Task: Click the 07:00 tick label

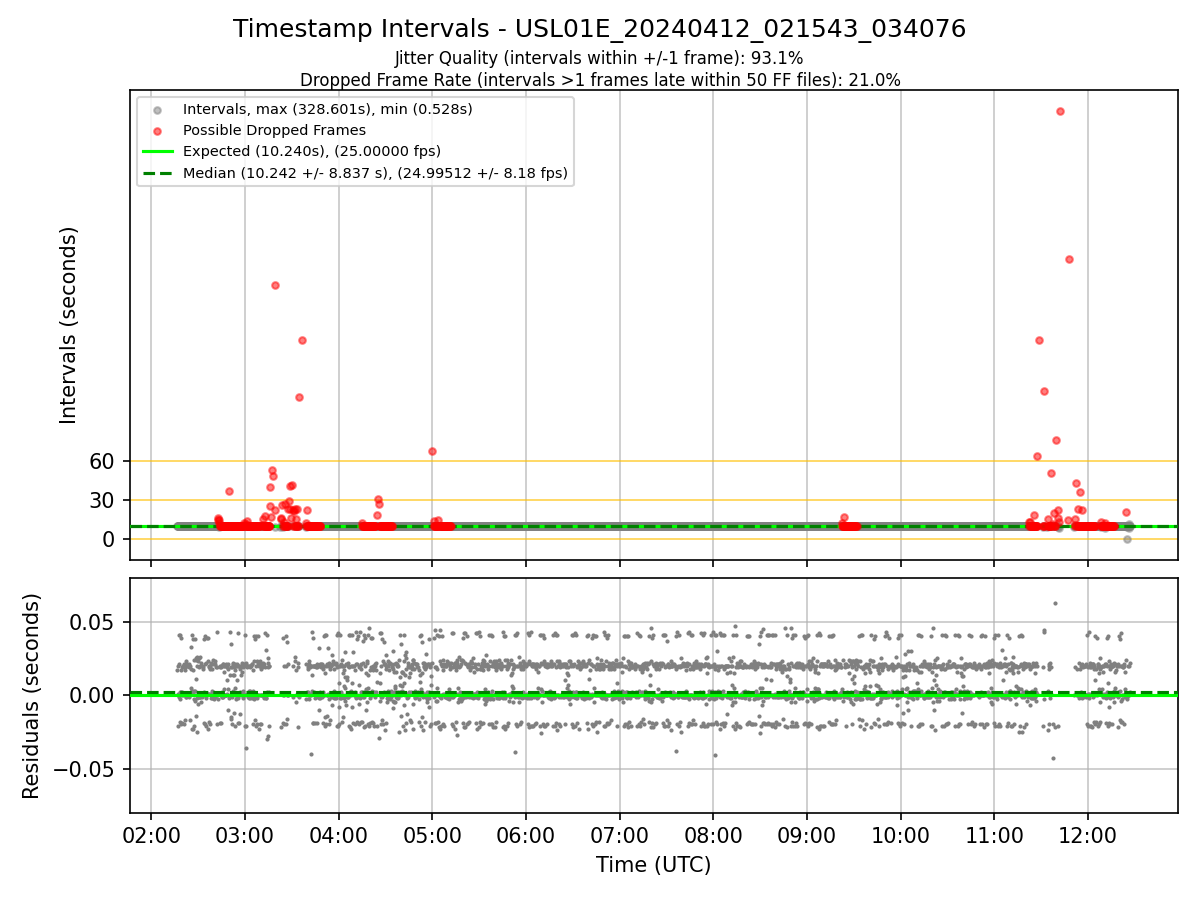Action: (x=619, y=835)
